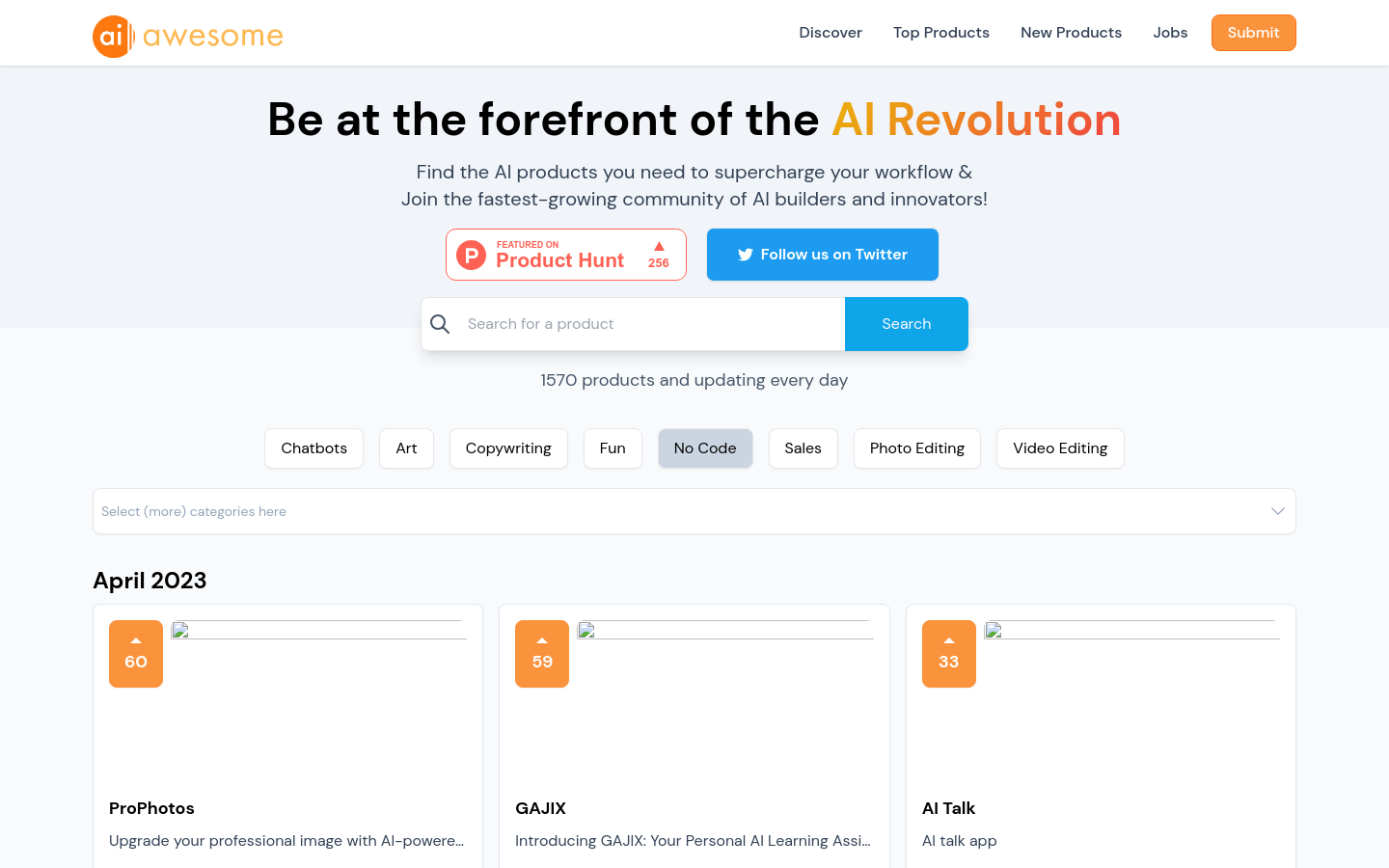The height and width of the screenshot is (868, 1389).
Task: Upvote GAJIX with the 59 button
Action: (542, 654)
